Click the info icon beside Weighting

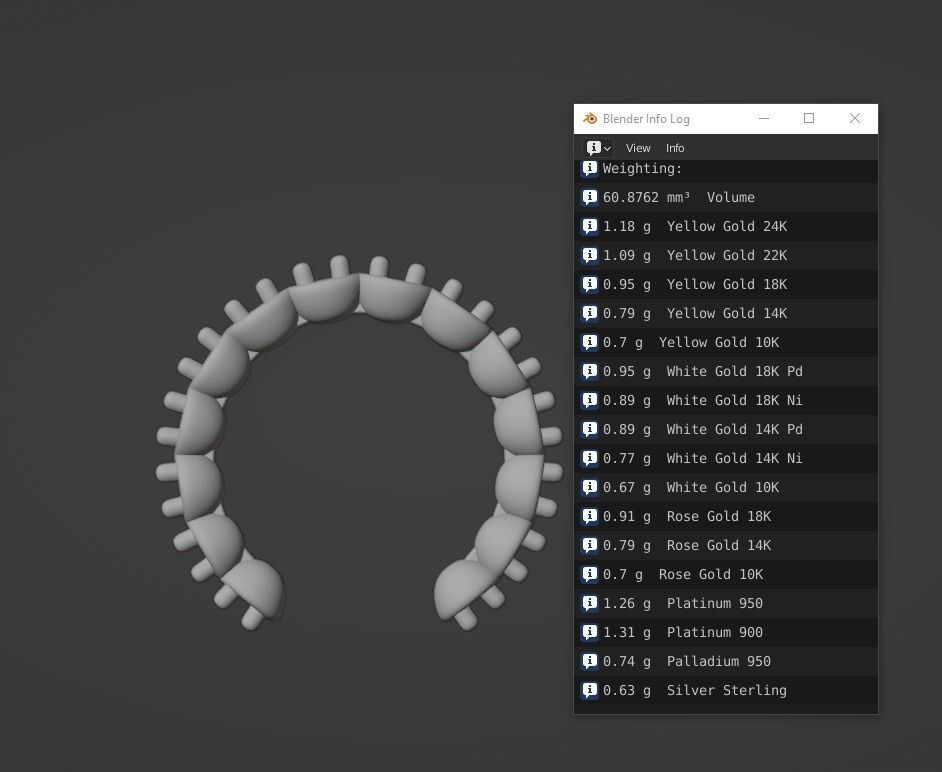click(x=589, y=168)
